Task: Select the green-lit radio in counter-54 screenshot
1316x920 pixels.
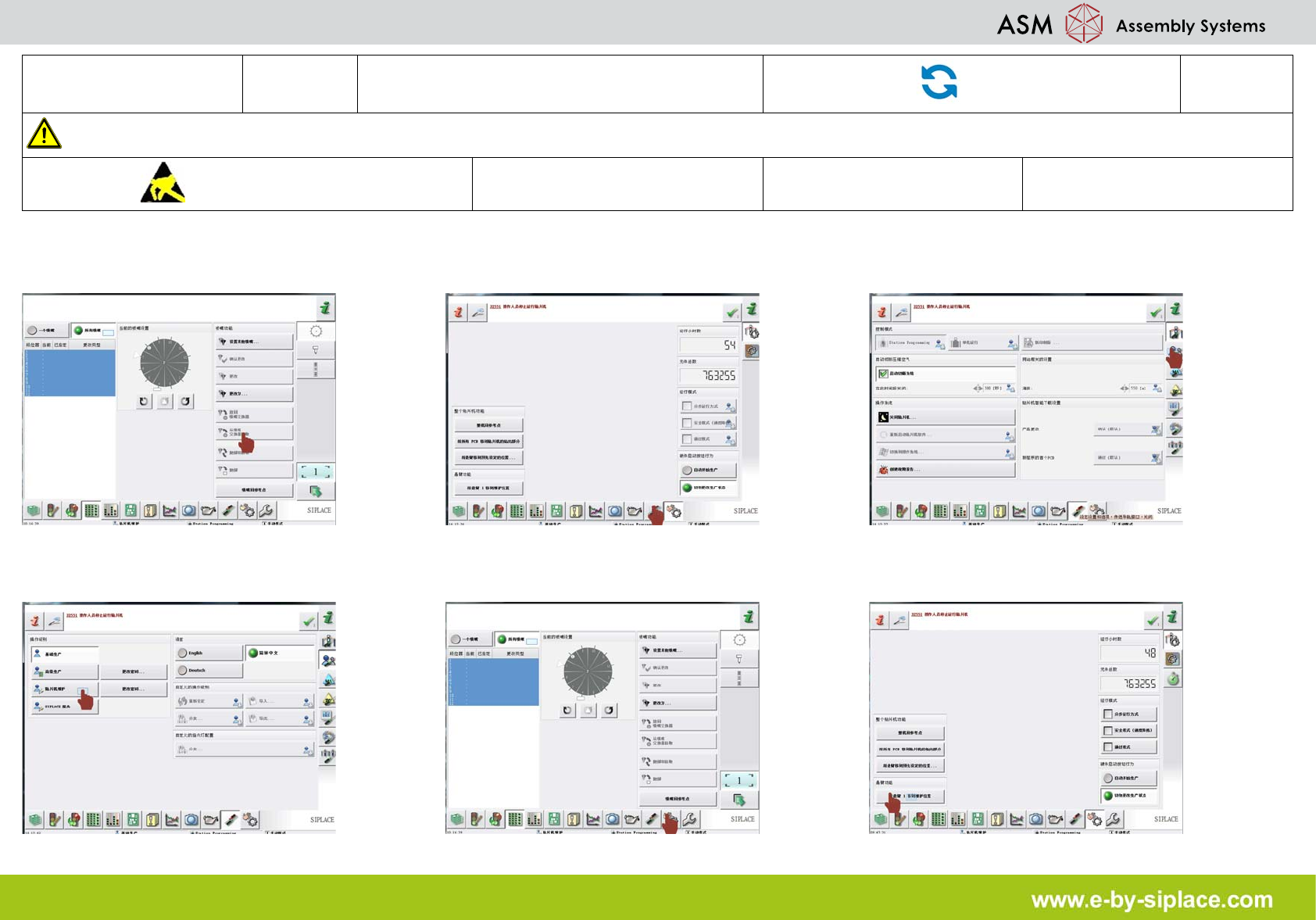Action: 687,488
